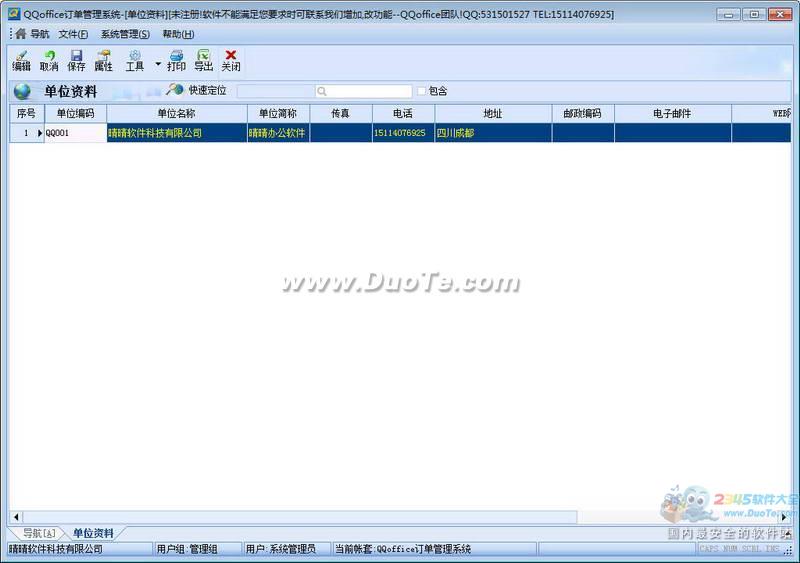Click the application icon in the title bar
The width and height of the screenshot is (800, 563).
tap(14, 14)
